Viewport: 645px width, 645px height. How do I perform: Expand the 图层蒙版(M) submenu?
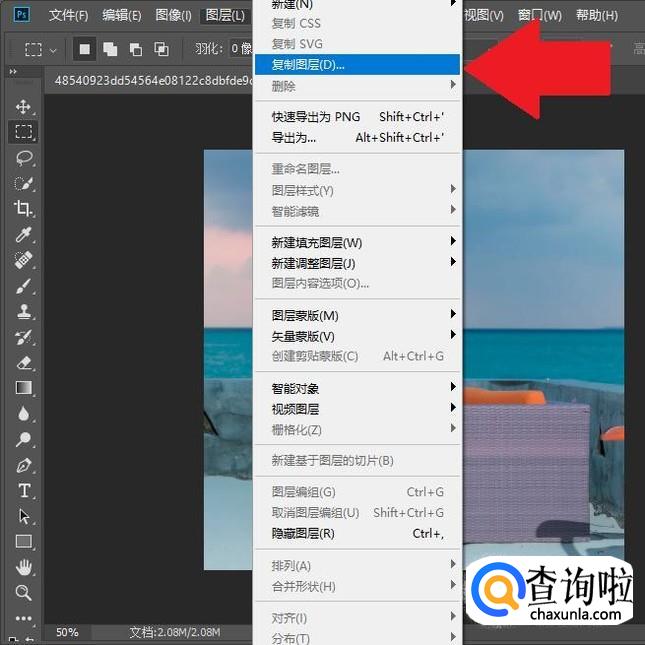(x=357, y=316)
